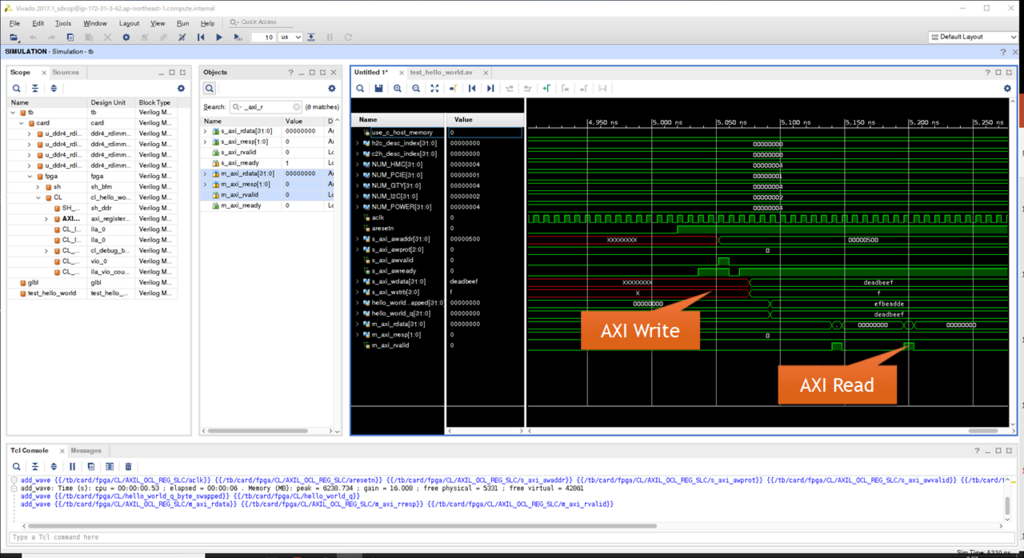Collapse the fpga tree node

pyautogui.click(x=30, y=176)
